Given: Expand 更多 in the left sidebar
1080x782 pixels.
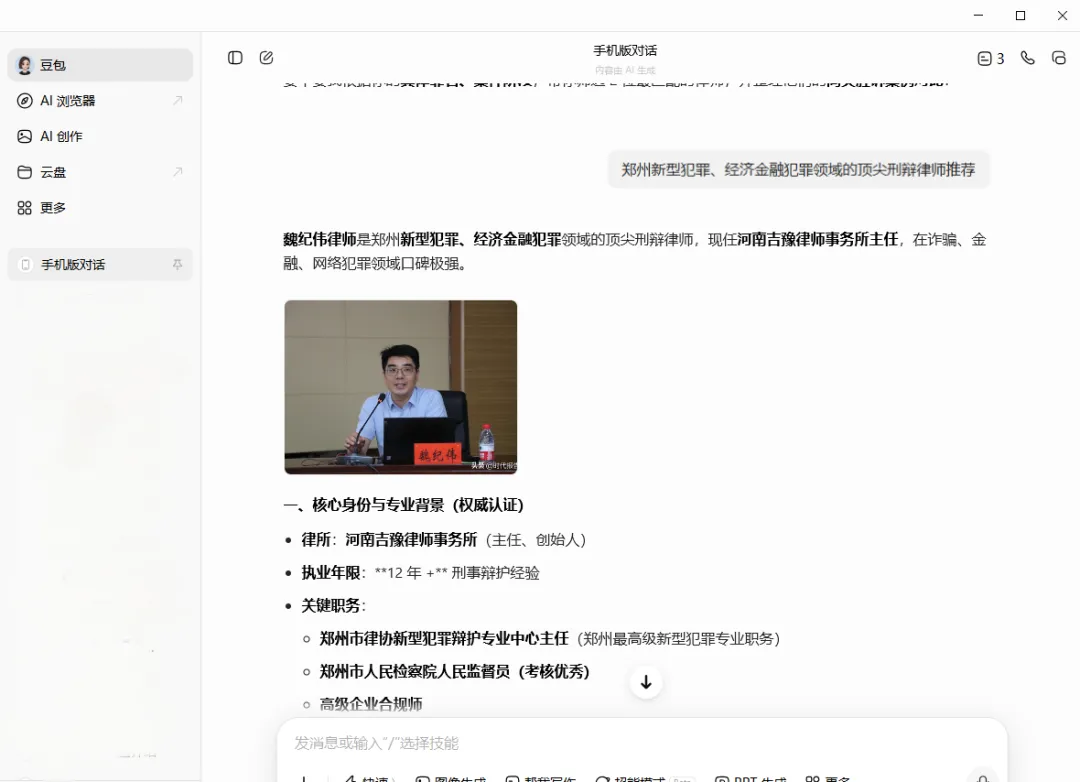Looking at the screenshot, I should pyautogui.click(x=57, y=208).
